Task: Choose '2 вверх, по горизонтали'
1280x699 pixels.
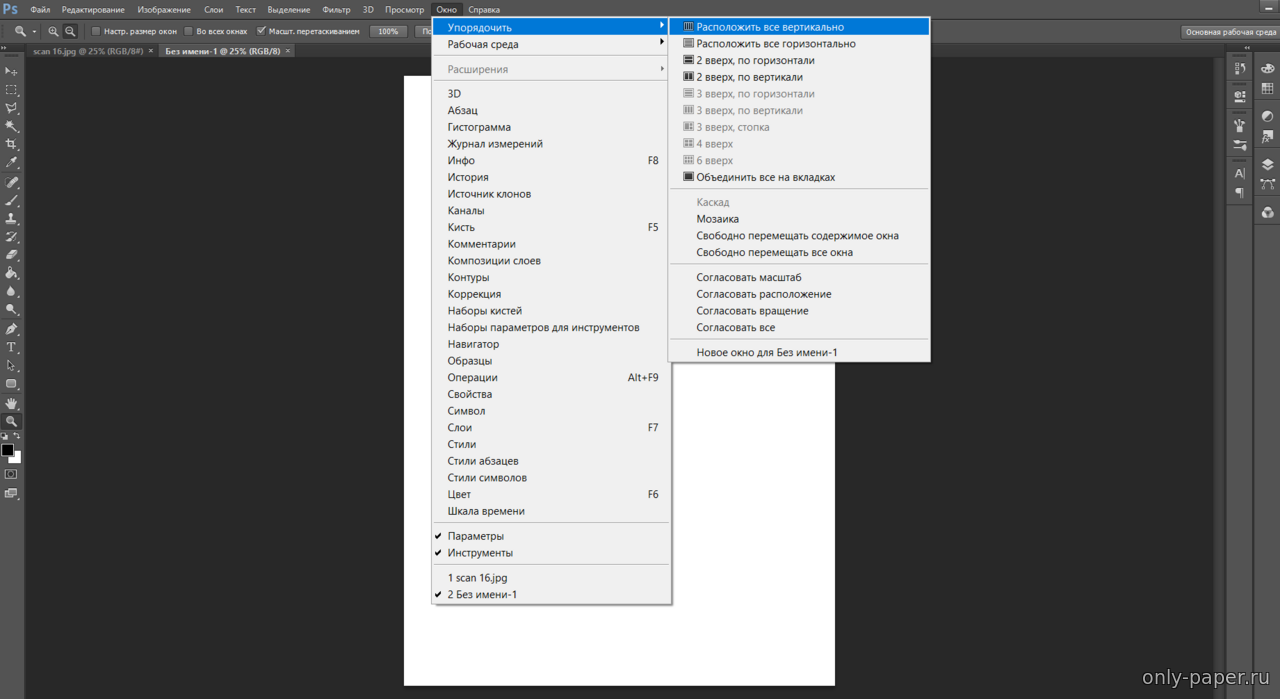Action: 799,60
